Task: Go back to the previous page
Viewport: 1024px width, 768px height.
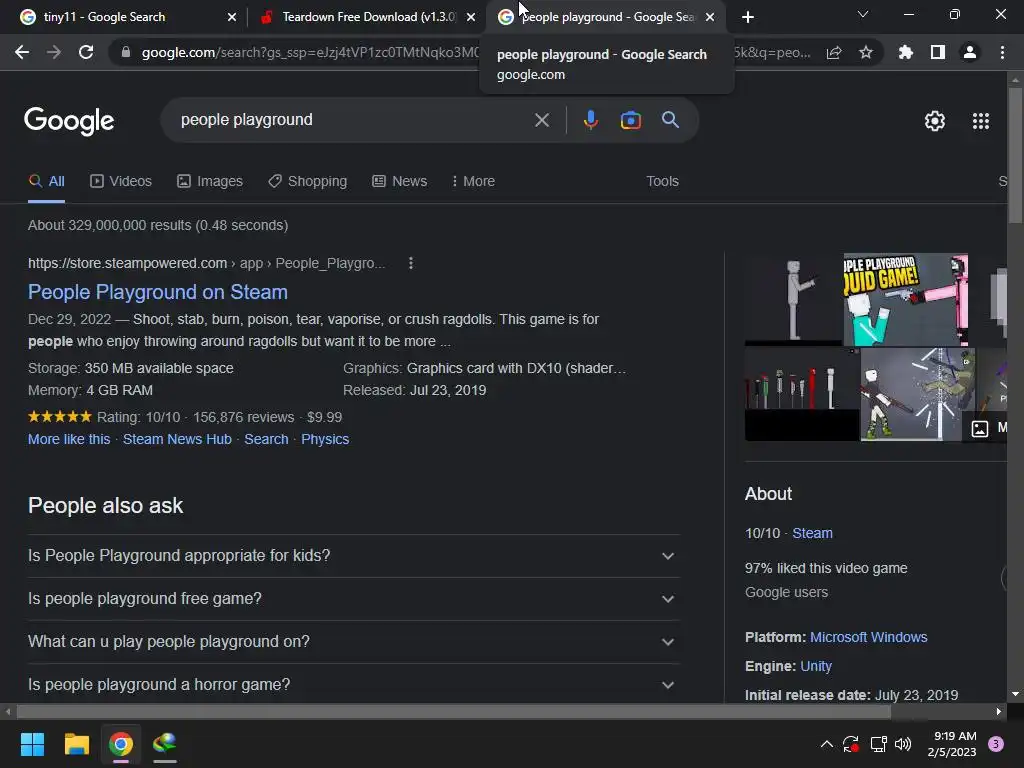Action: pos(22,52)
